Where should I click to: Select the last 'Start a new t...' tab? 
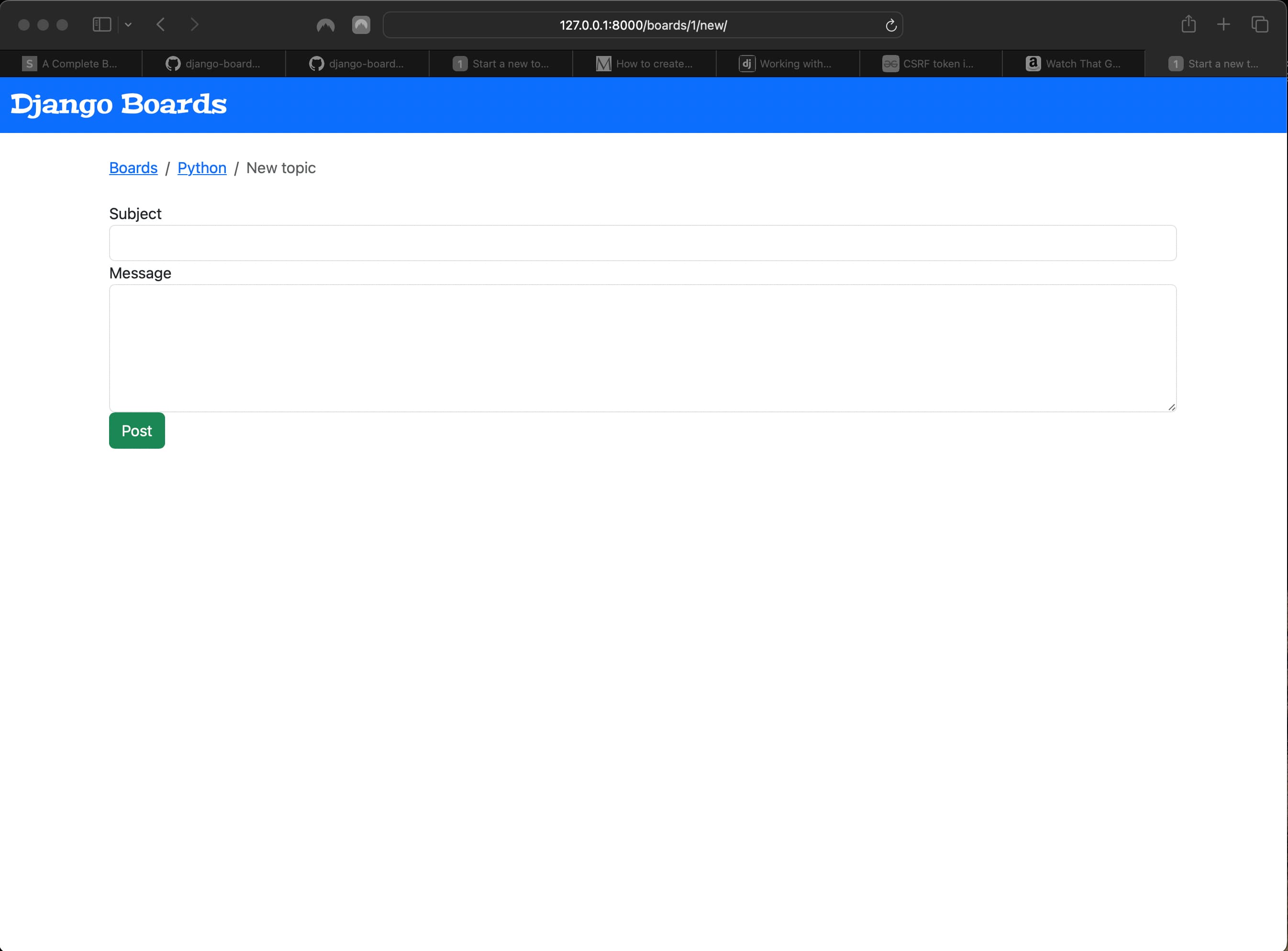[x=1216, y=64]
